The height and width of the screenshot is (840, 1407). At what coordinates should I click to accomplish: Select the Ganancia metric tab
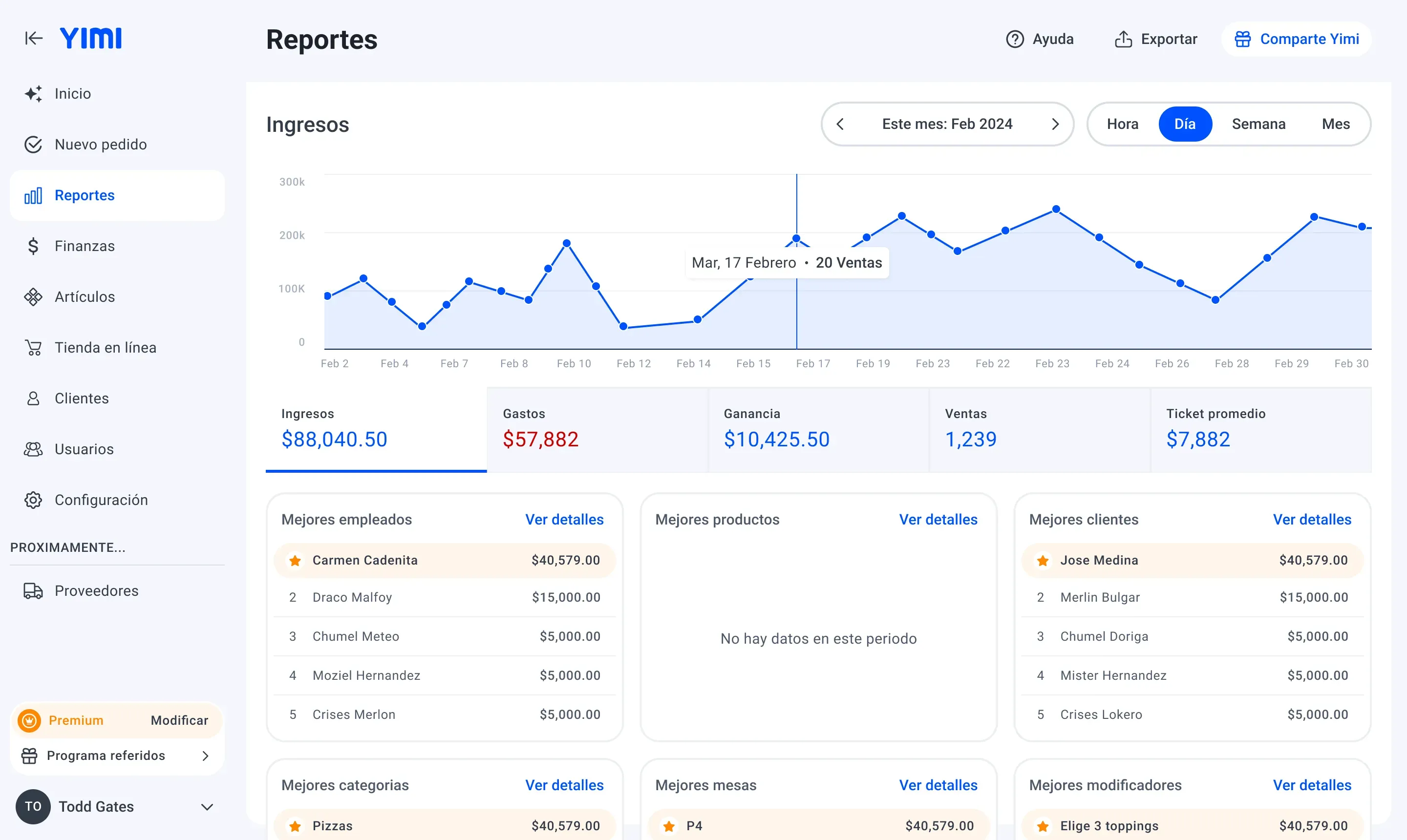pyautogui.click(x=819, y=430)
